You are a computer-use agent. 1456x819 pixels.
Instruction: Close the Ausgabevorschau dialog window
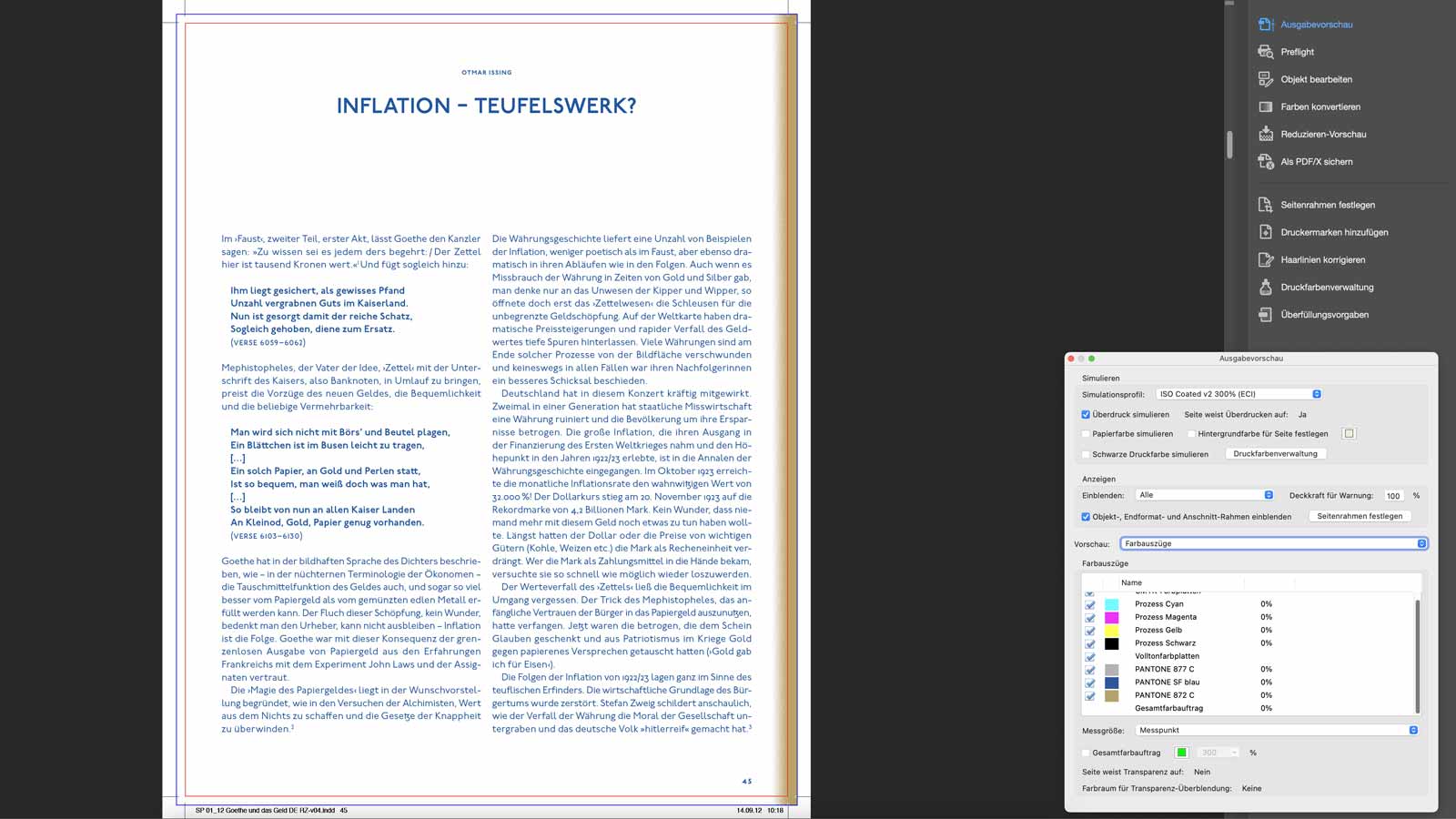(x=1071, y=359)
